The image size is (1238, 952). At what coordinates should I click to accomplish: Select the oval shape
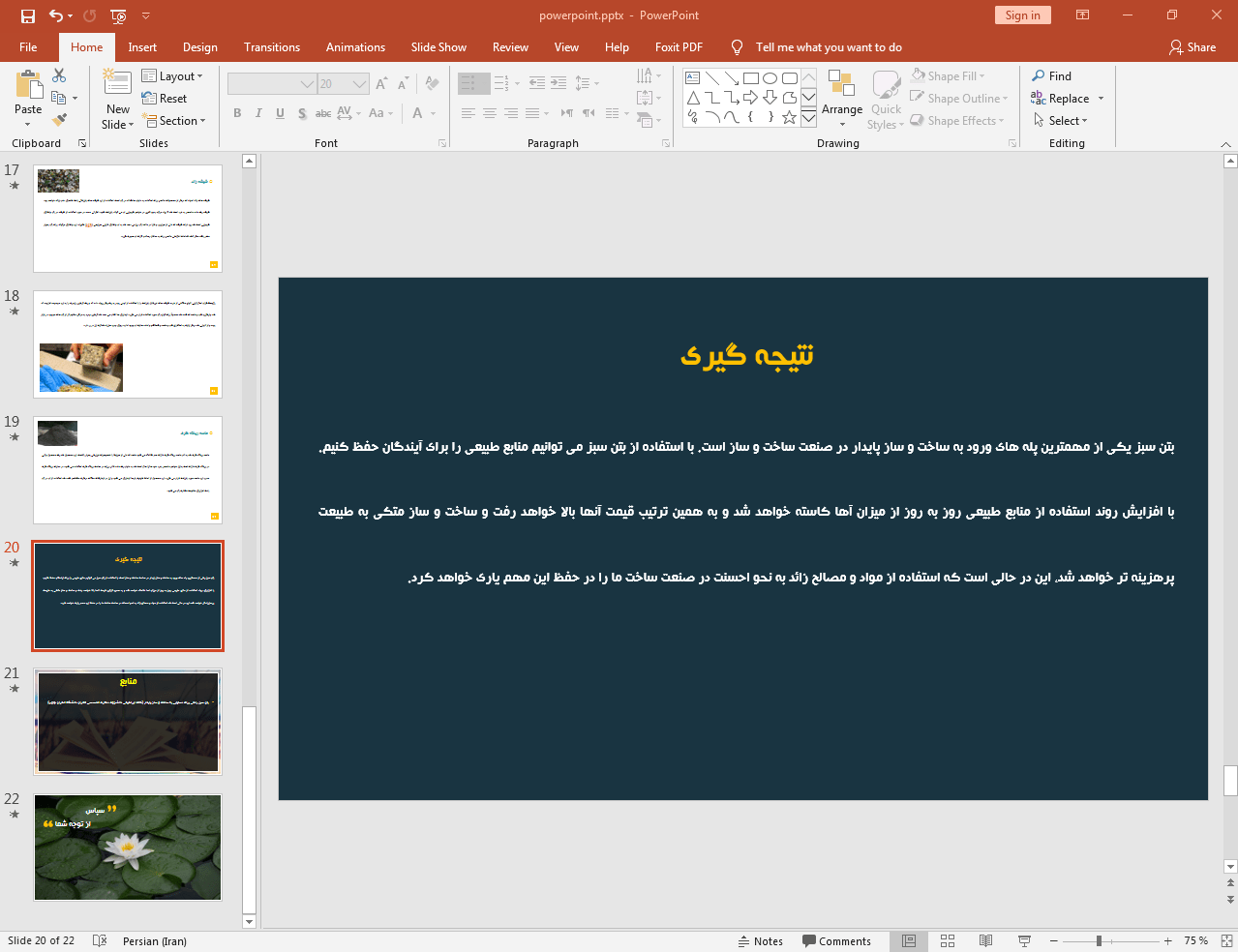click(770, 78)
